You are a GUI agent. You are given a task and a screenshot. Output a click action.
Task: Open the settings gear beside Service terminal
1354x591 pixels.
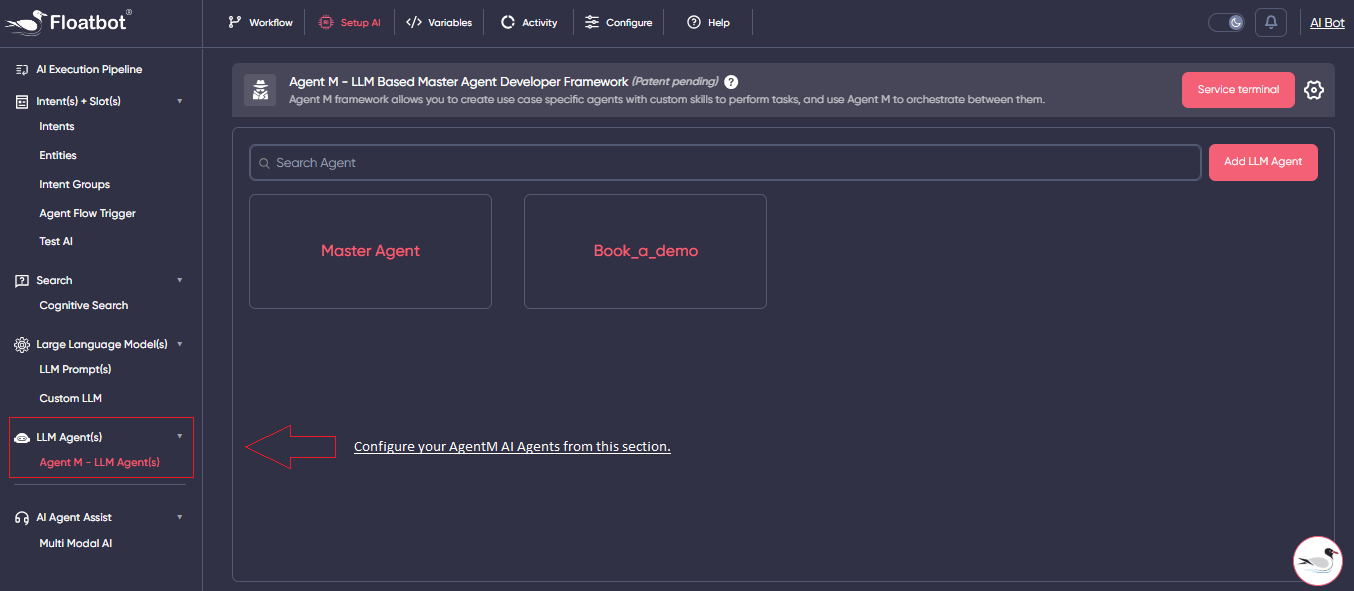(x=1314, y=90)
